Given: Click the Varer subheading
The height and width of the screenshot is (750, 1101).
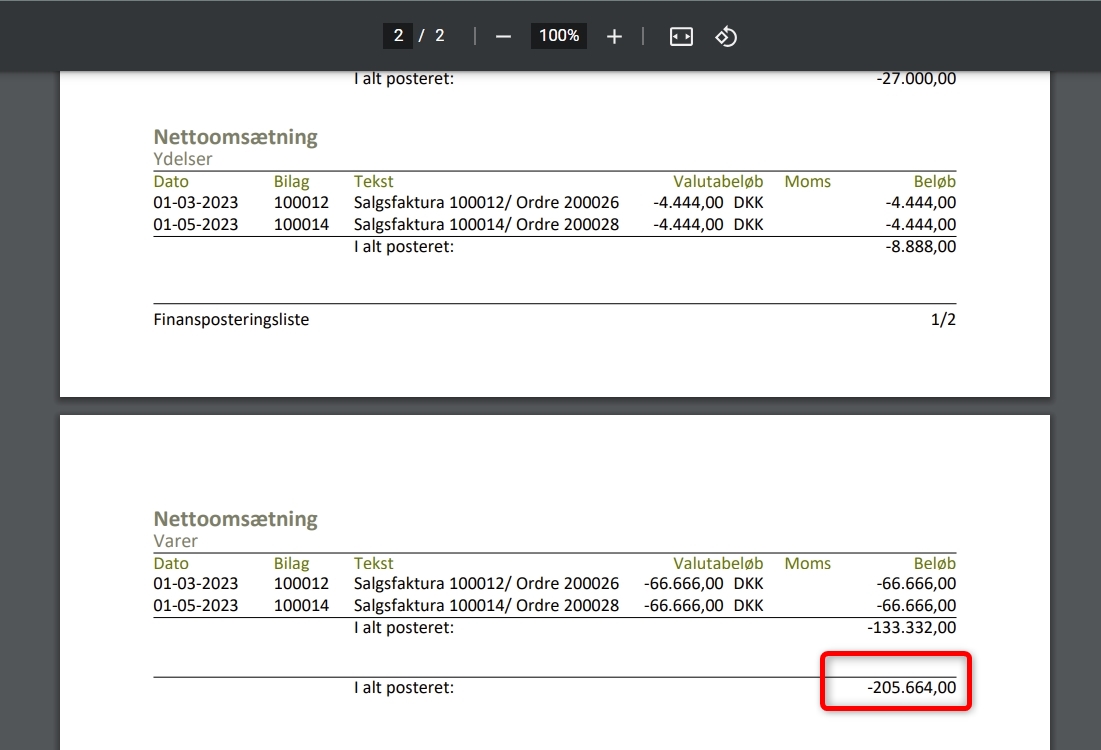Looking at the screenshot, I should 176,541.
